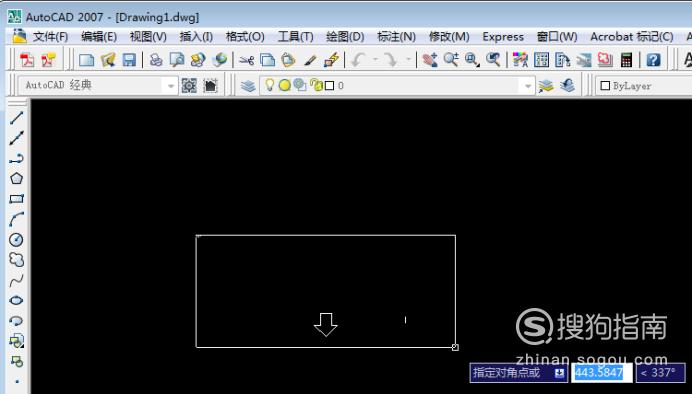Select the Arc tool
Viewport: 692px width, 394px height.
[x=16, y=219]
